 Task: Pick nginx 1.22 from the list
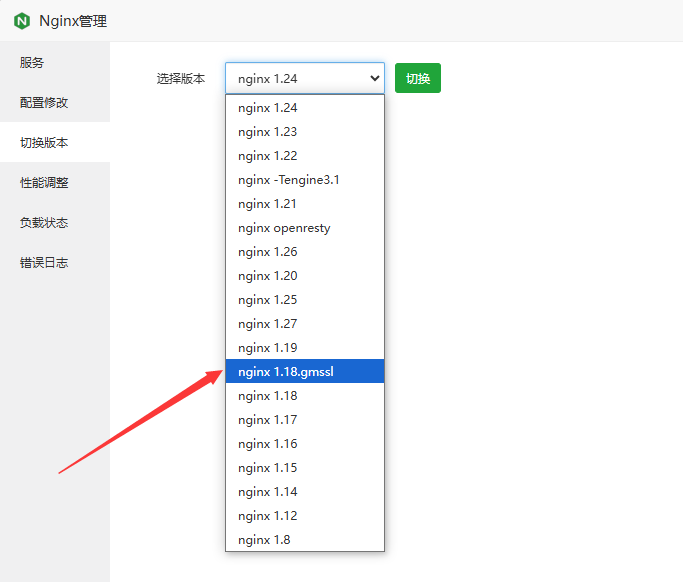(x=305, y=156)
